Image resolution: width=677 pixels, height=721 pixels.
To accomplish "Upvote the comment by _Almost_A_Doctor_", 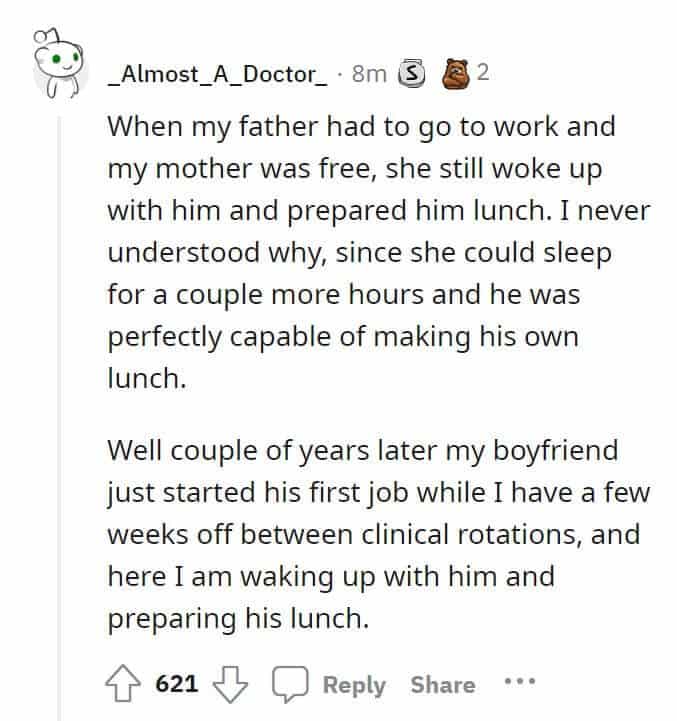I will click(123, 684).
